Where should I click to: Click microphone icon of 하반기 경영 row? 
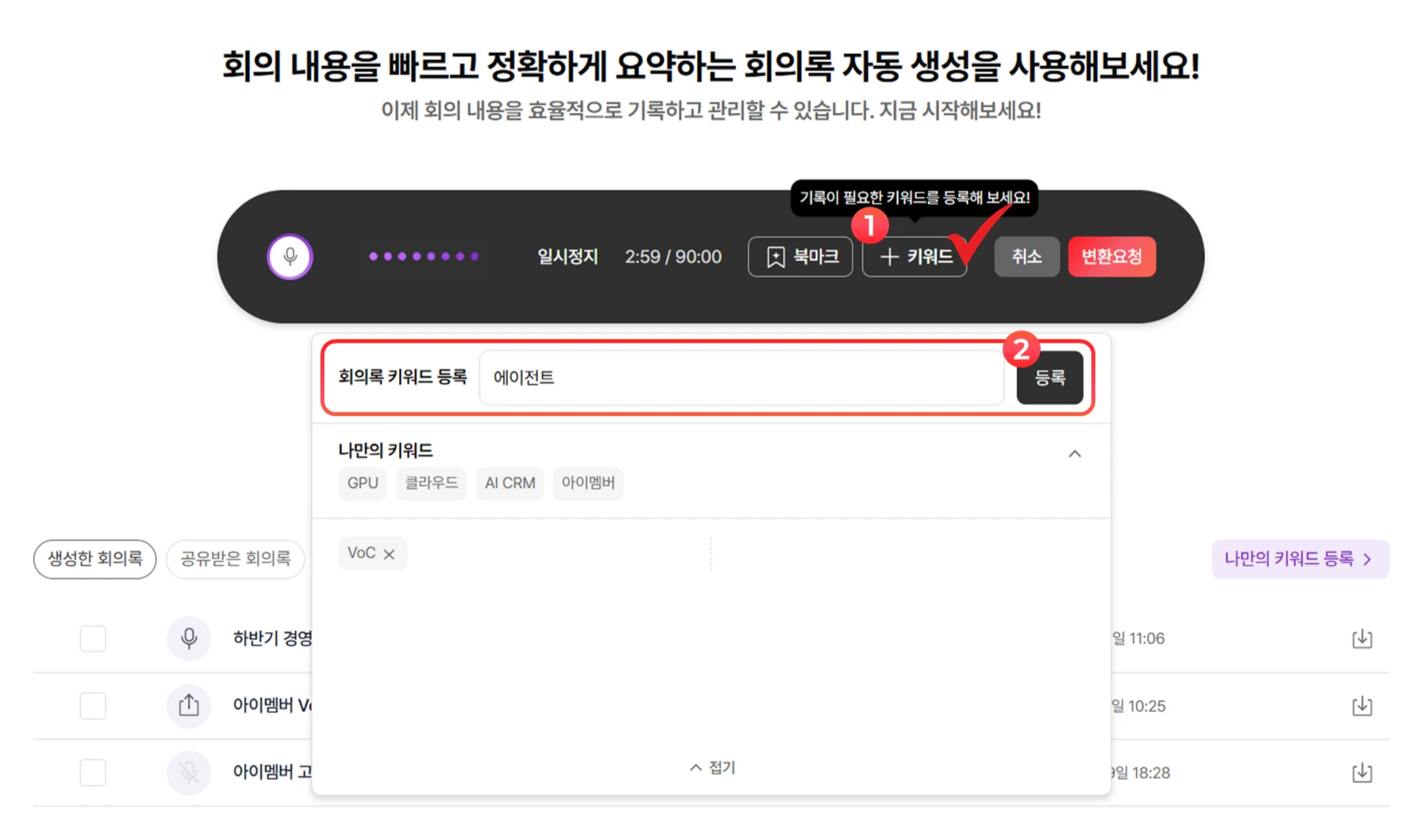[x=189, y=639]
